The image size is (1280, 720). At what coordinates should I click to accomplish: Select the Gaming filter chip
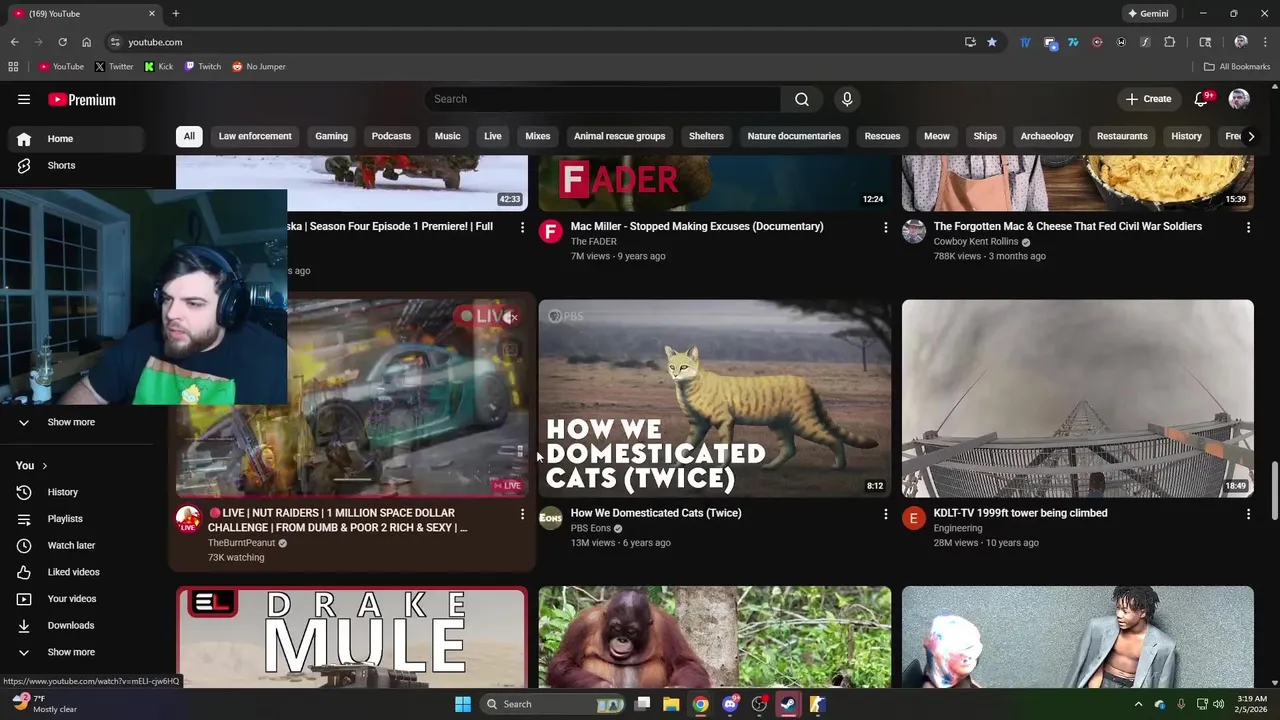tap(331, 137)
